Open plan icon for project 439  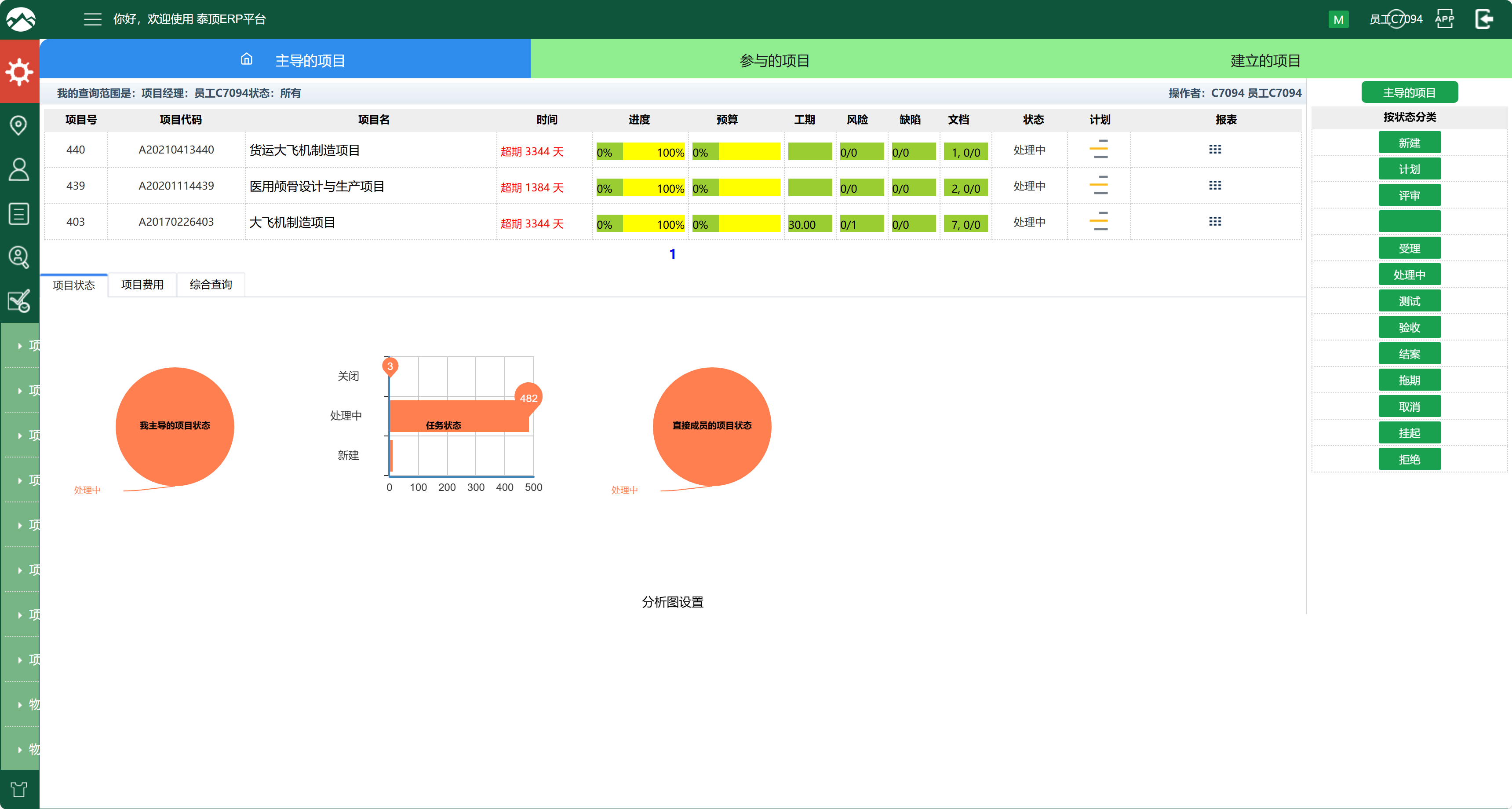point(1099,185)
